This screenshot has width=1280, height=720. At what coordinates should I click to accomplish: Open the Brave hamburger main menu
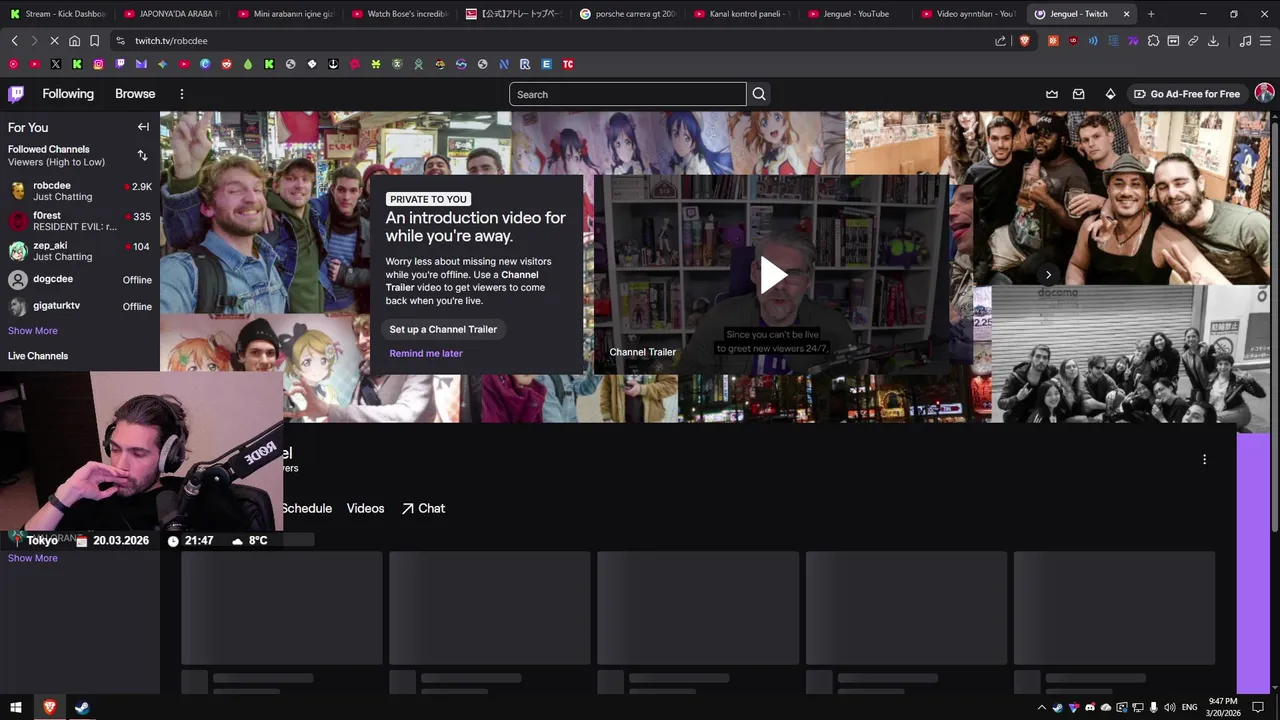point(1266,41)
